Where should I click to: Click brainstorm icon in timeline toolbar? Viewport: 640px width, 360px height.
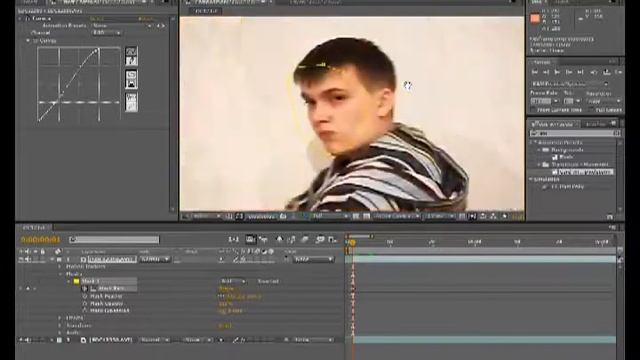[x=320, y=240]
